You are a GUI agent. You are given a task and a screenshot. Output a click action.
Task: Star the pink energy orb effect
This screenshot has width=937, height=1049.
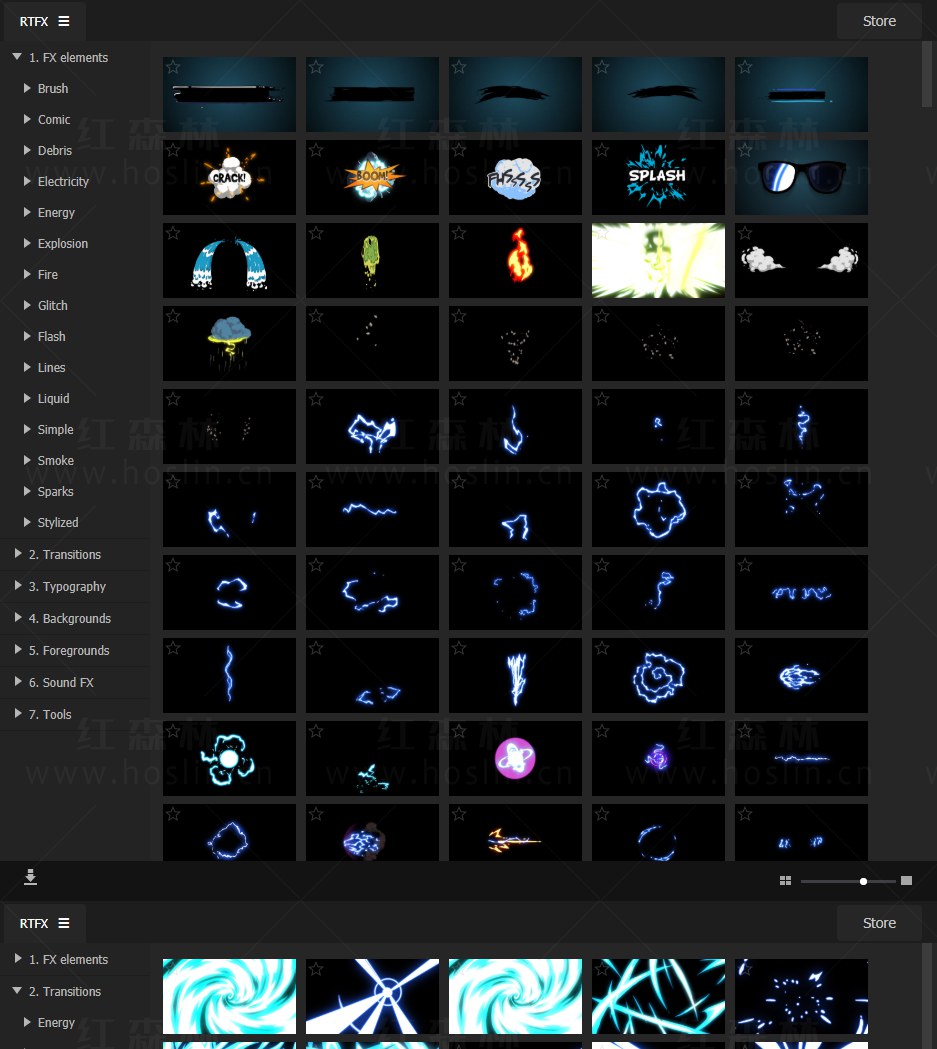459,731
